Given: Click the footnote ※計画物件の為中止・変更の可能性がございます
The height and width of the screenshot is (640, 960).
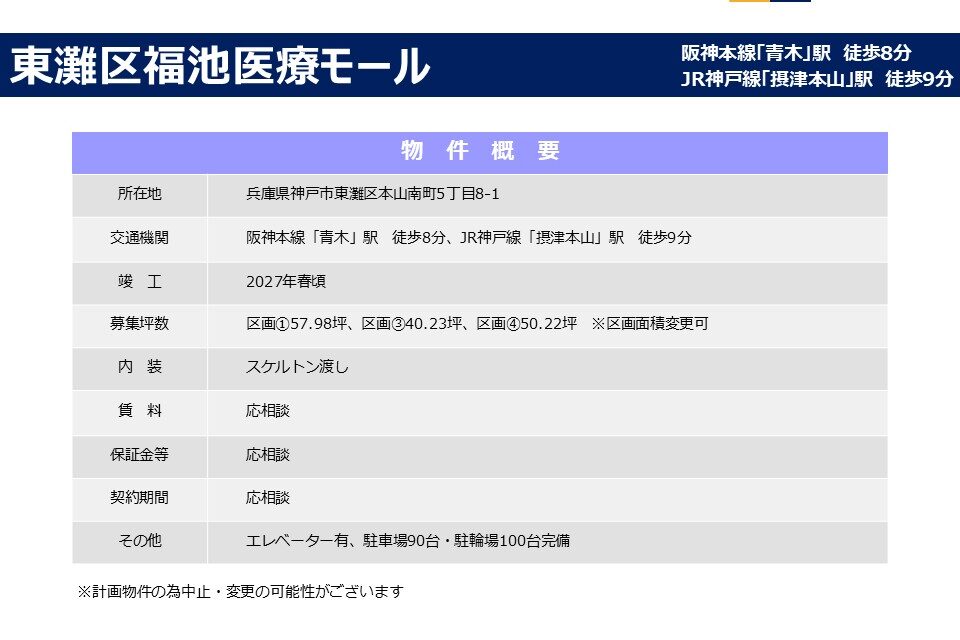Looking at the screenshot, I should click(x=240, y=592).
